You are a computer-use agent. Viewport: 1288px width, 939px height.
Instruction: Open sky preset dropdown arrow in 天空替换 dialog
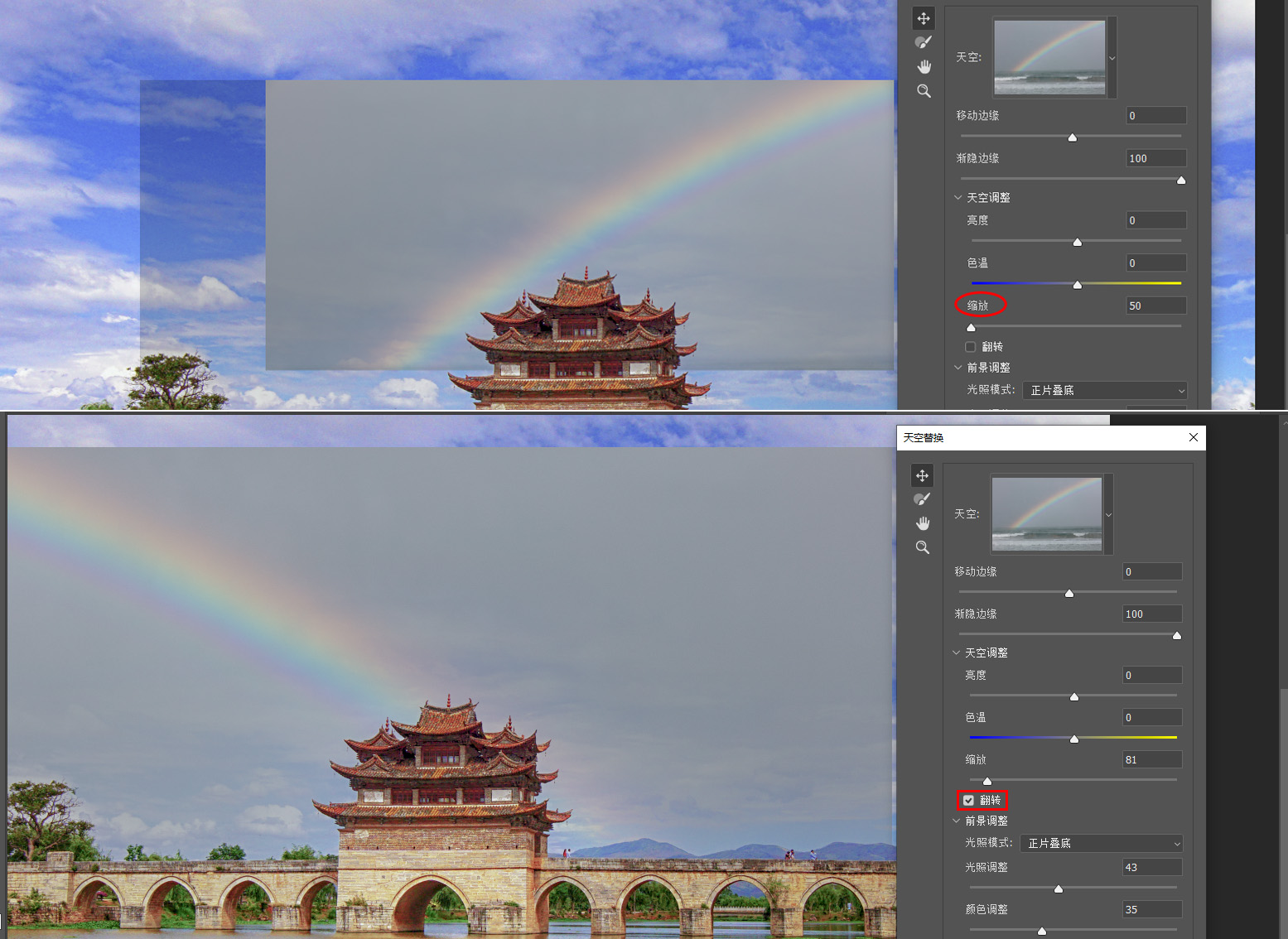(x=1108, y=515)
